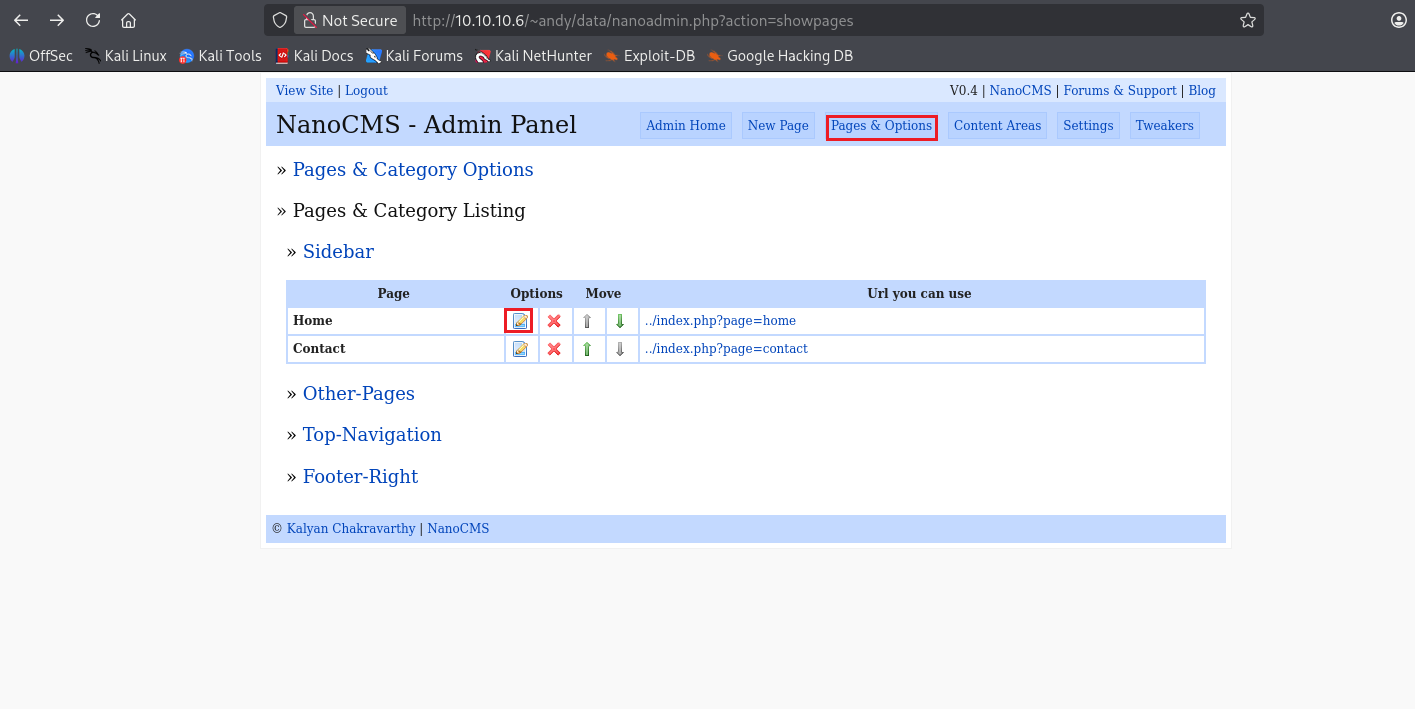Open the OffSec bookmark
This screenshot has width=1415, height=709.
pos(41,56)
